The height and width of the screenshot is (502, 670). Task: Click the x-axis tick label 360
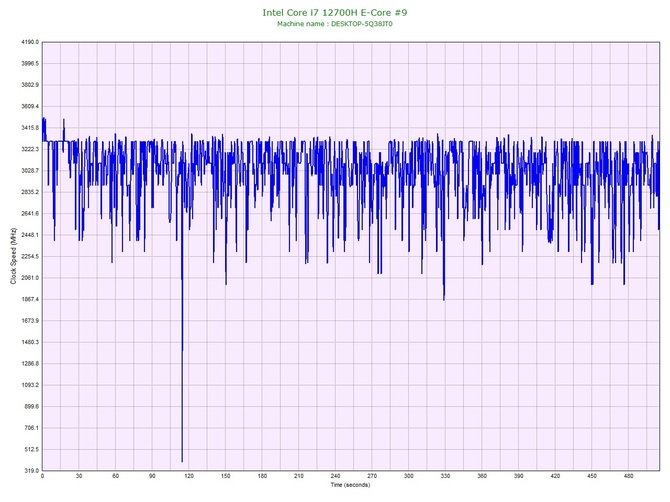point(482,476)
